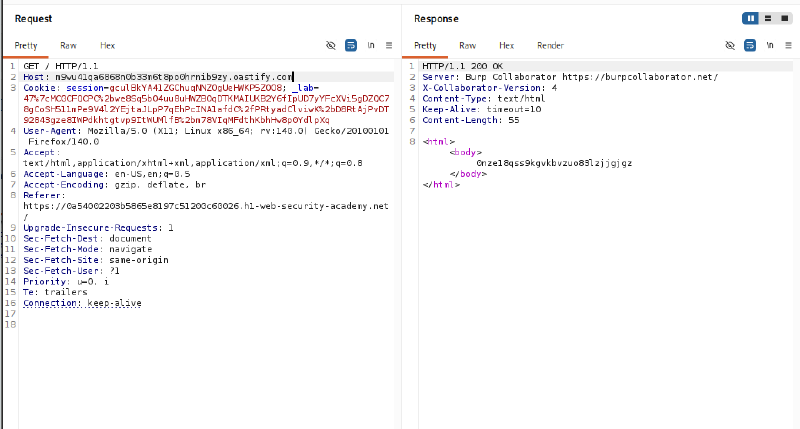The height and width of the screenshot is (429, 800).
Task: Select the Response Pretty tab
Action: coord(425,45)
